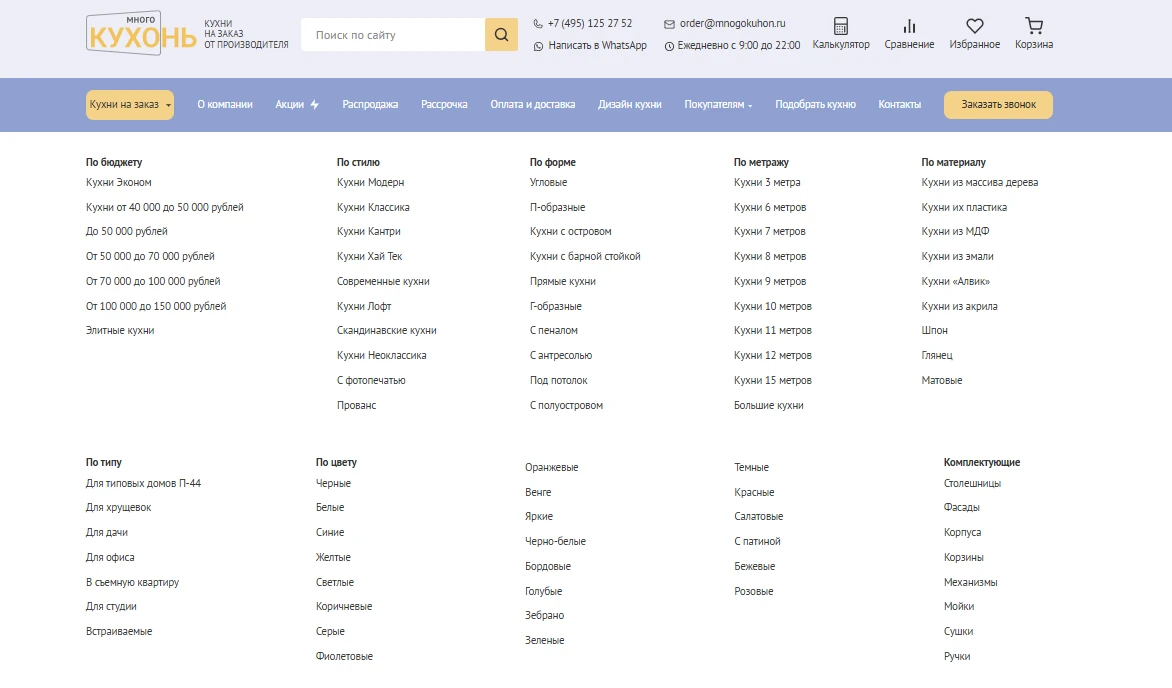This screenshot has width=1172, height=688.
Task: Choose Кухни из массива дерева link
Action: click(979, 183)
